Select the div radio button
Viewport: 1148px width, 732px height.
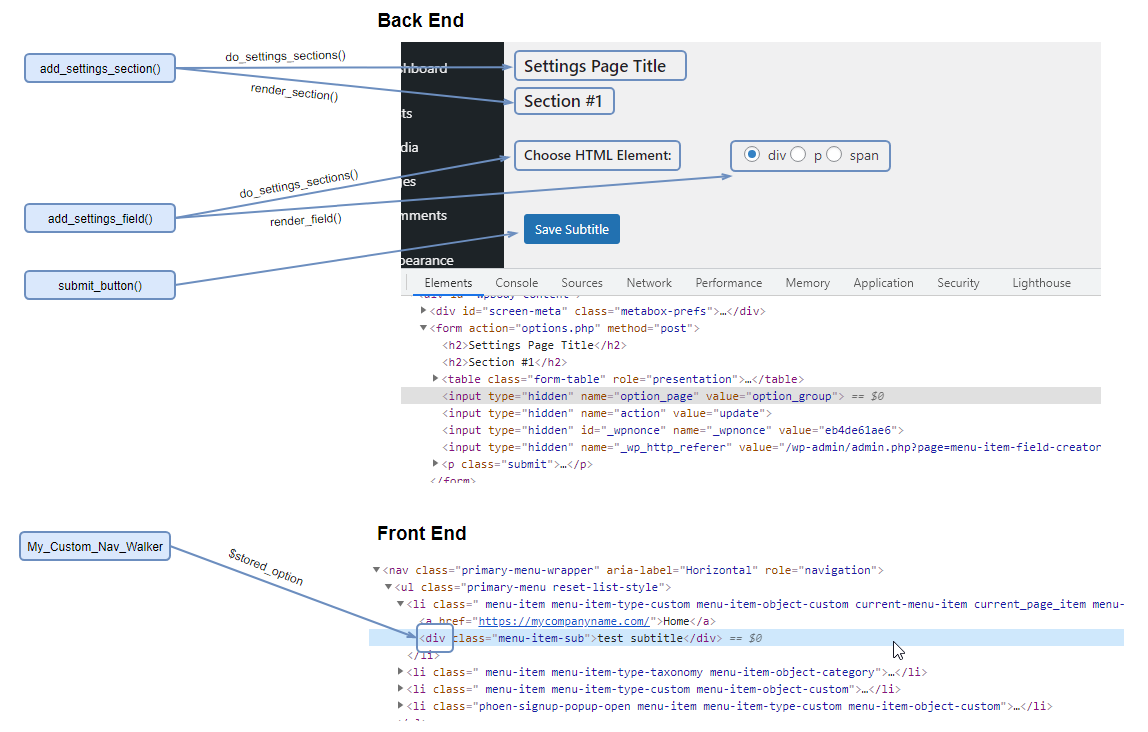tap(751, 154)
